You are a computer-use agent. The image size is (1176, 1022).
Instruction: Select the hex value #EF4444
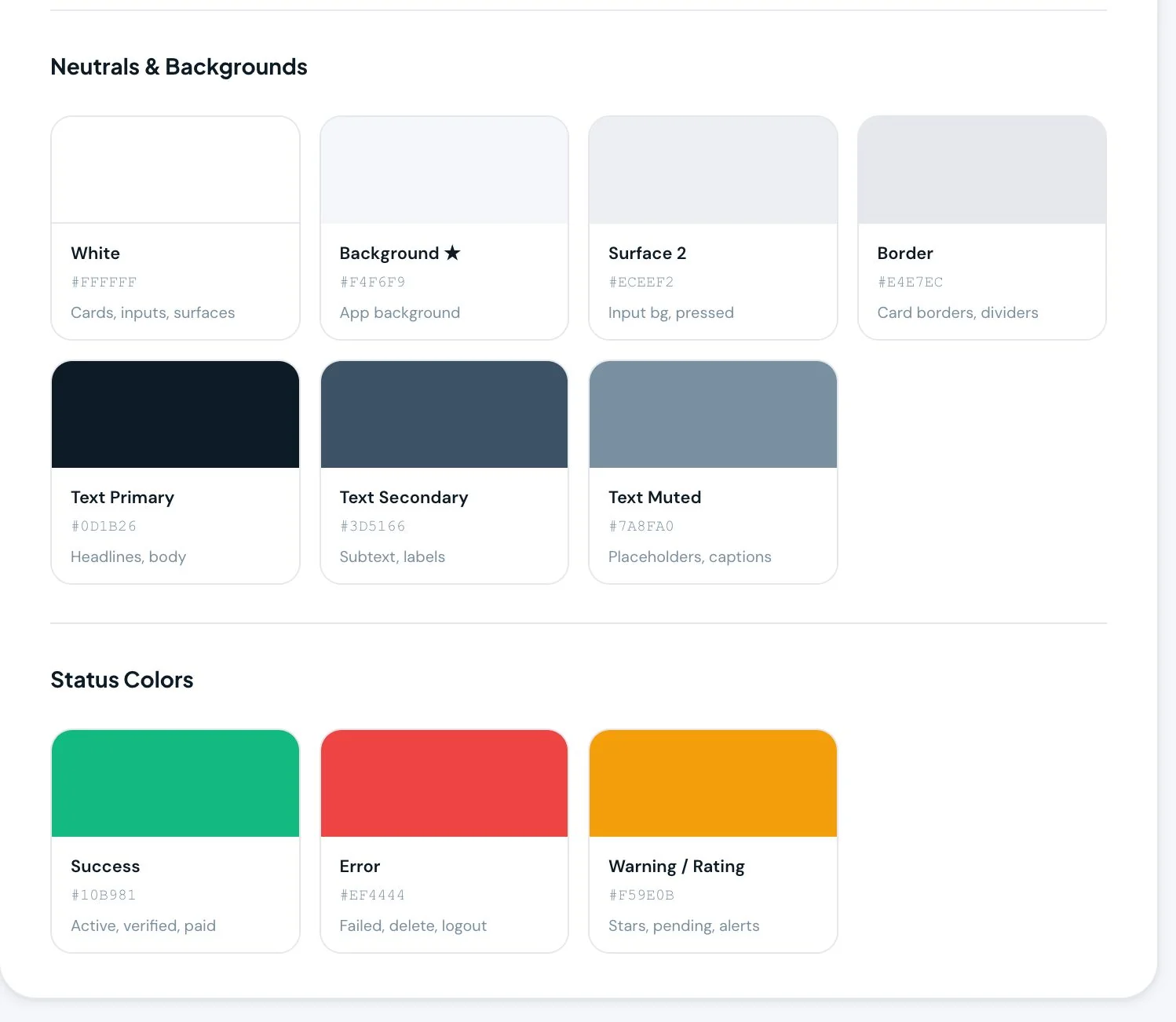373,895
